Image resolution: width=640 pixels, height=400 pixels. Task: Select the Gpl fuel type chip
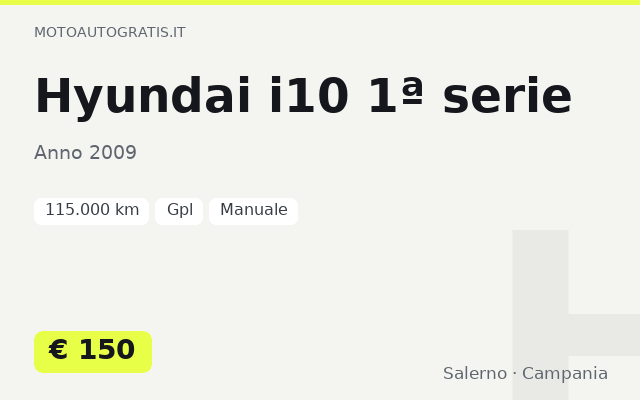(179, 211)
